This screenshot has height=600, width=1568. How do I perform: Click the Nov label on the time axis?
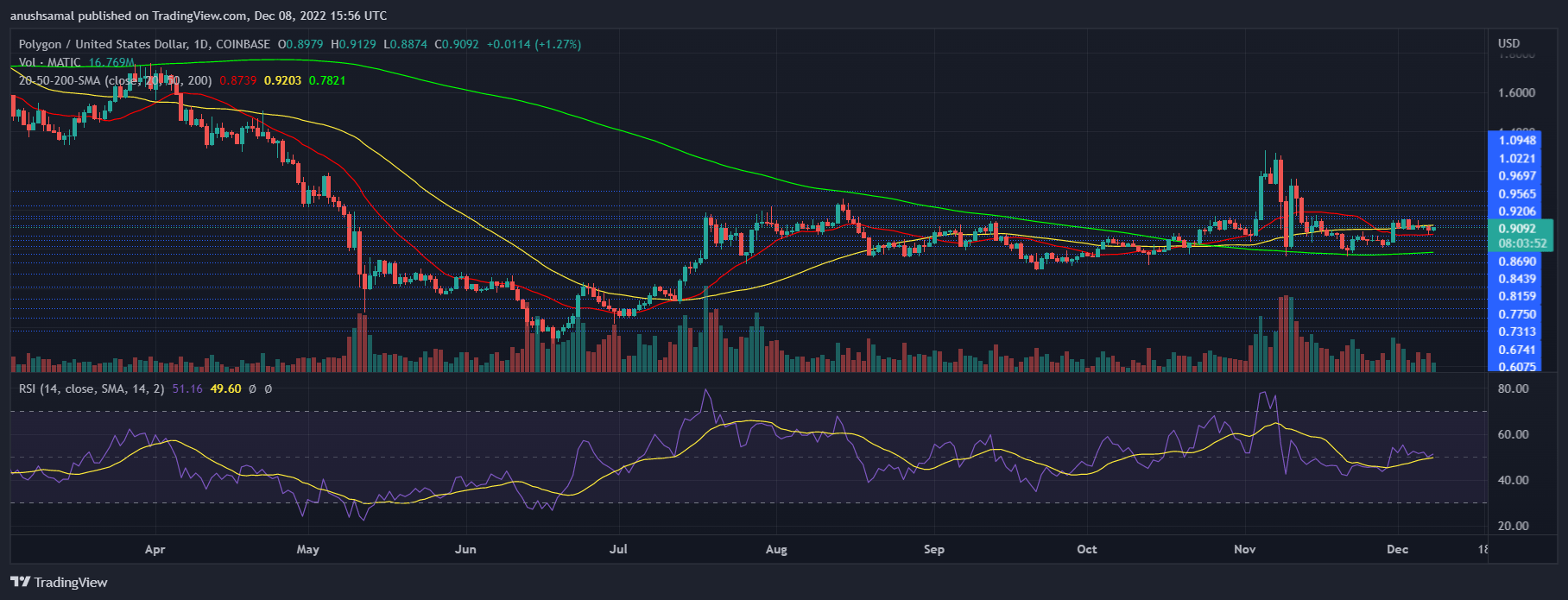click(x=1245, y=549)
